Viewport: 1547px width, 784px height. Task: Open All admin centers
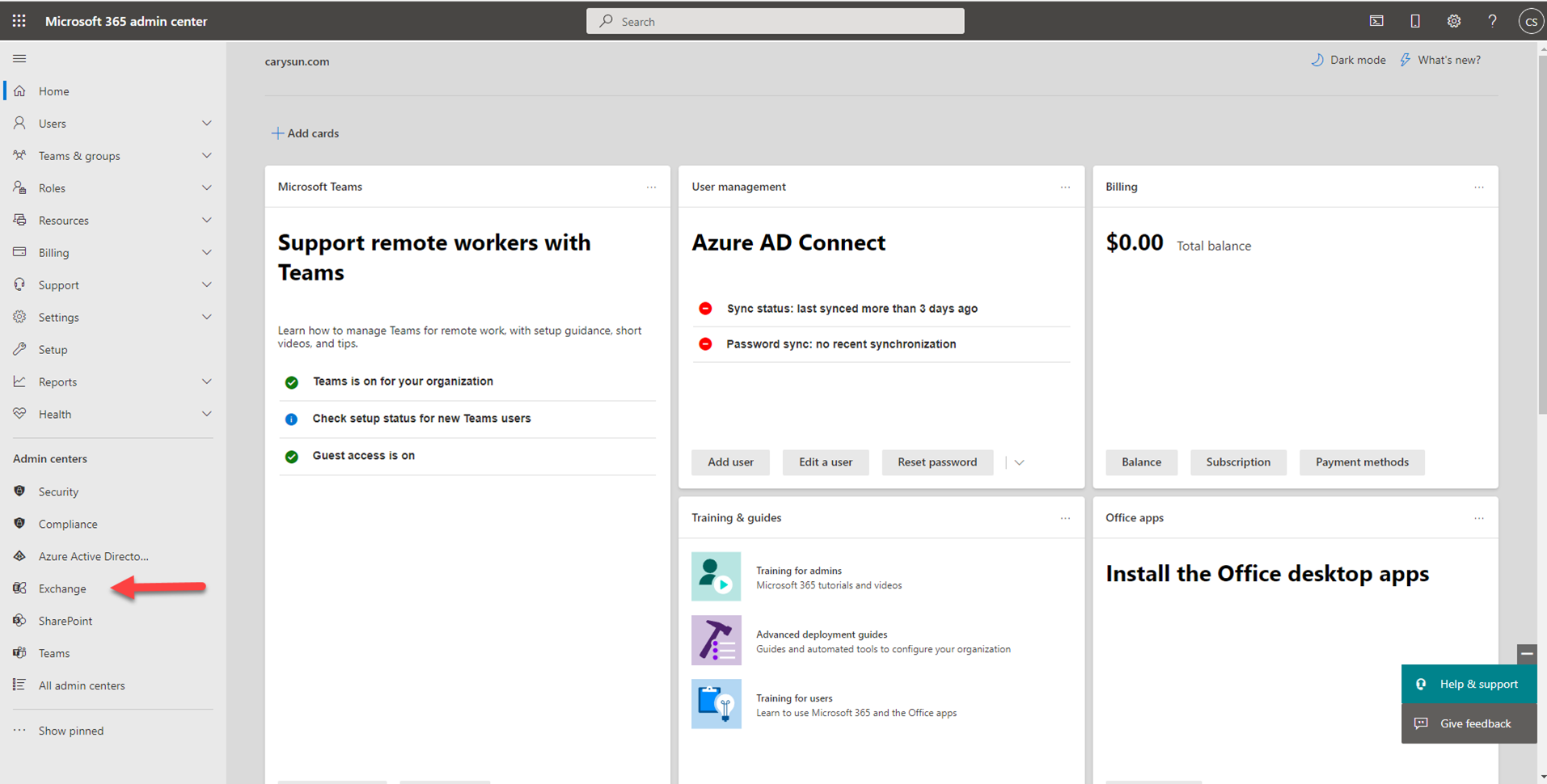[82, 685]
